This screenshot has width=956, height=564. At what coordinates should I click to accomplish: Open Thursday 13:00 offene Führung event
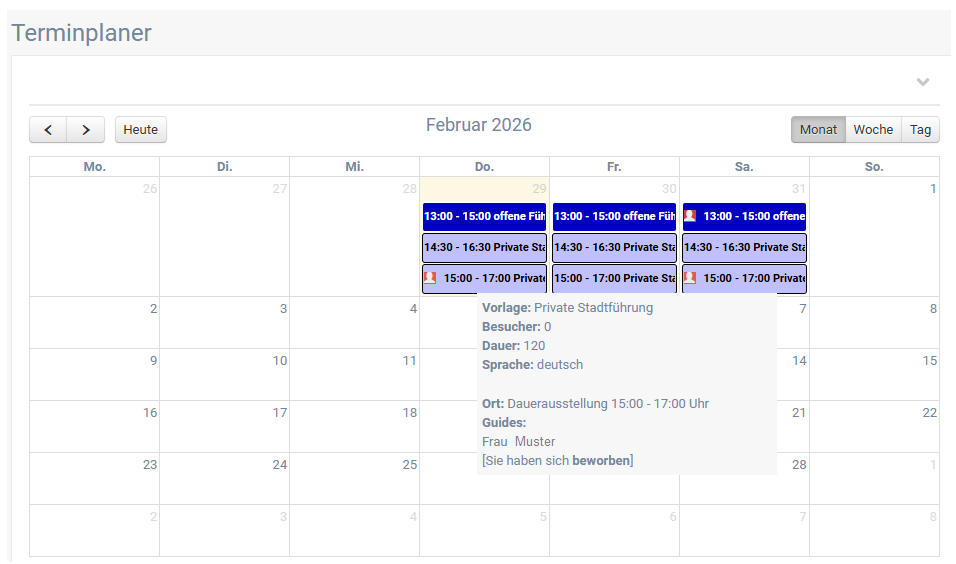[484, 217]
